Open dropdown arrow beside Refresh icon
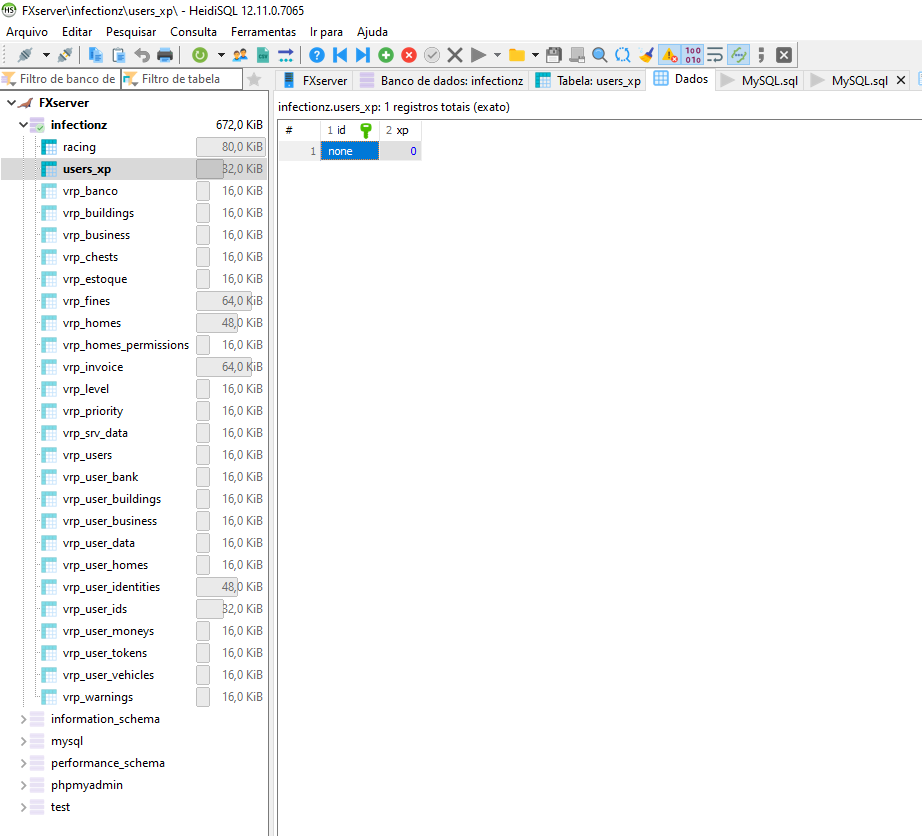This screenshot has height=836, width=922. (221, 55)
